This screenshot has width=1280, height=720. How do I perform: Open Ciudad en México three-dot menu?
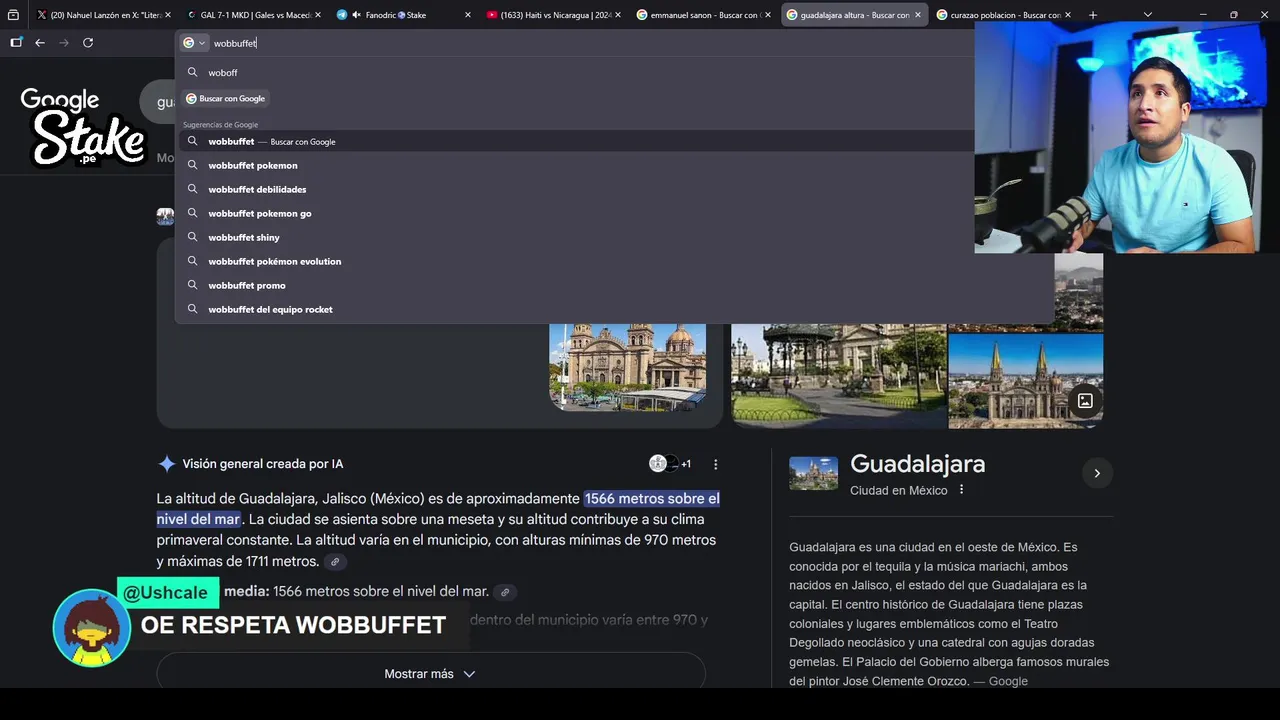point(961,490)
